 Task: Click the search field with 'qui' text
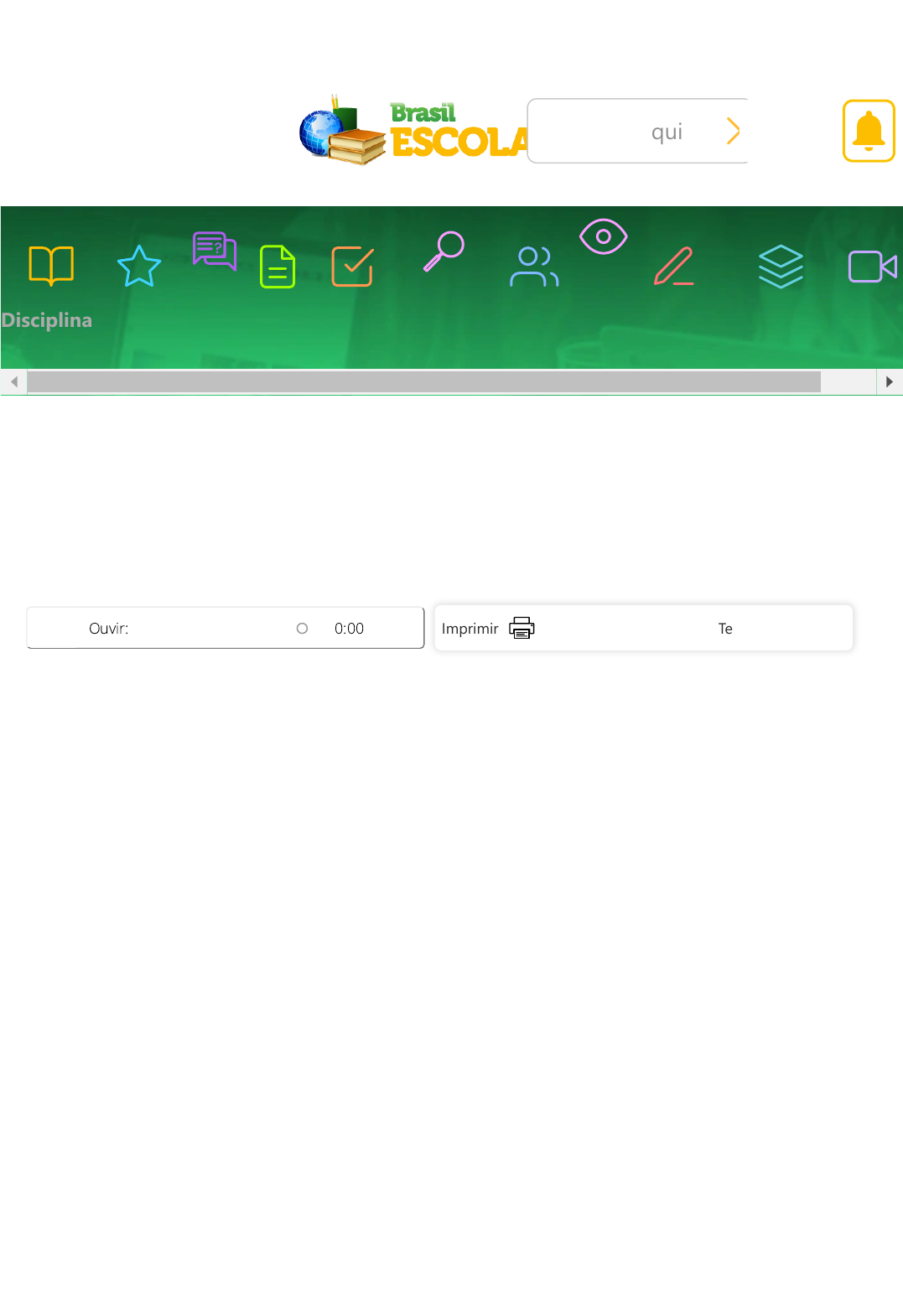point(629,132)
